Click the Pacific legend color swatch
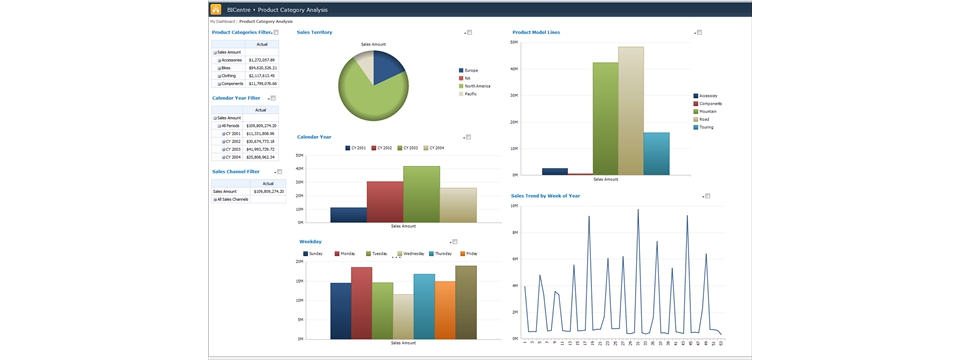Screen dimensions: 960x360 pos(461,94)
